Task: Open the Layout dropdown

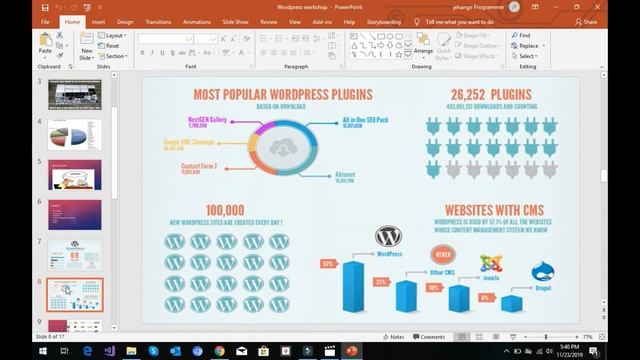Action: pyautogui.click(x=113, y=36)
